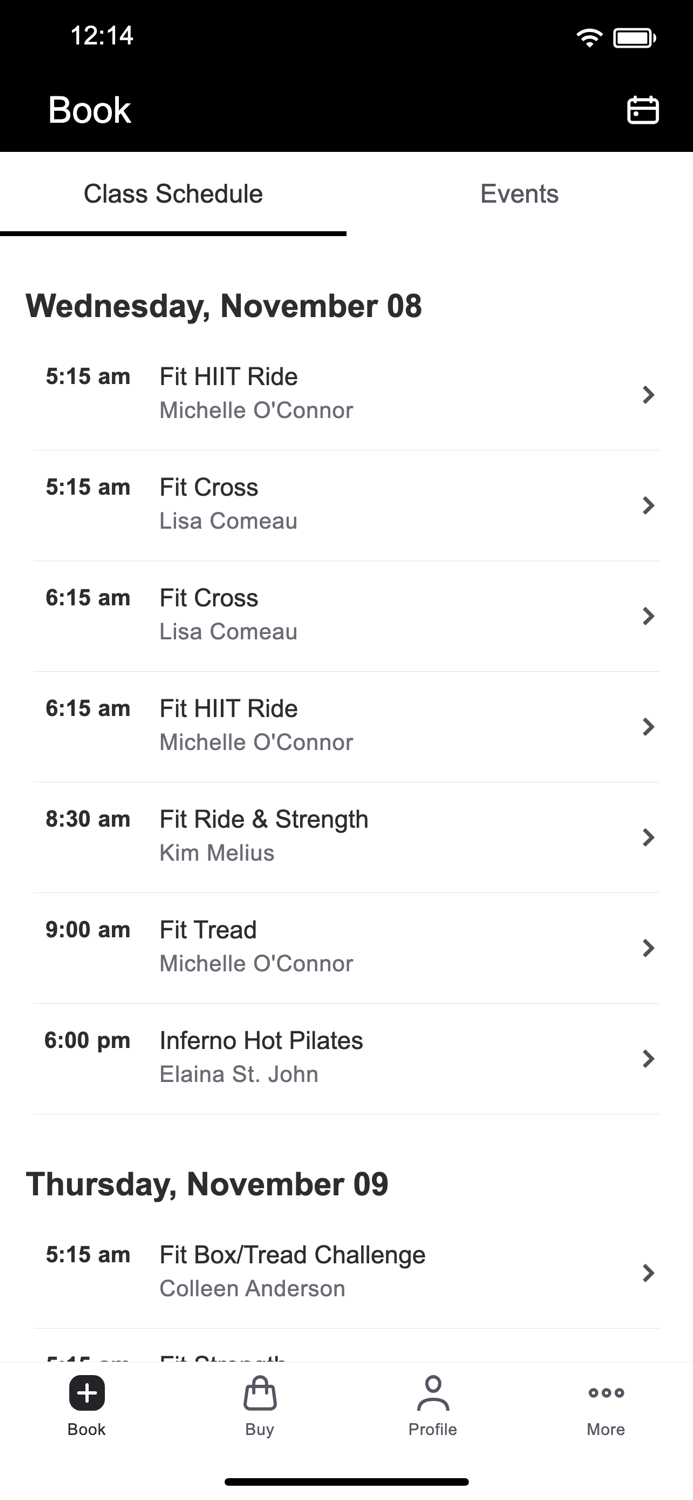
Task: Select the Class Schedule tab
Action: 173,194
